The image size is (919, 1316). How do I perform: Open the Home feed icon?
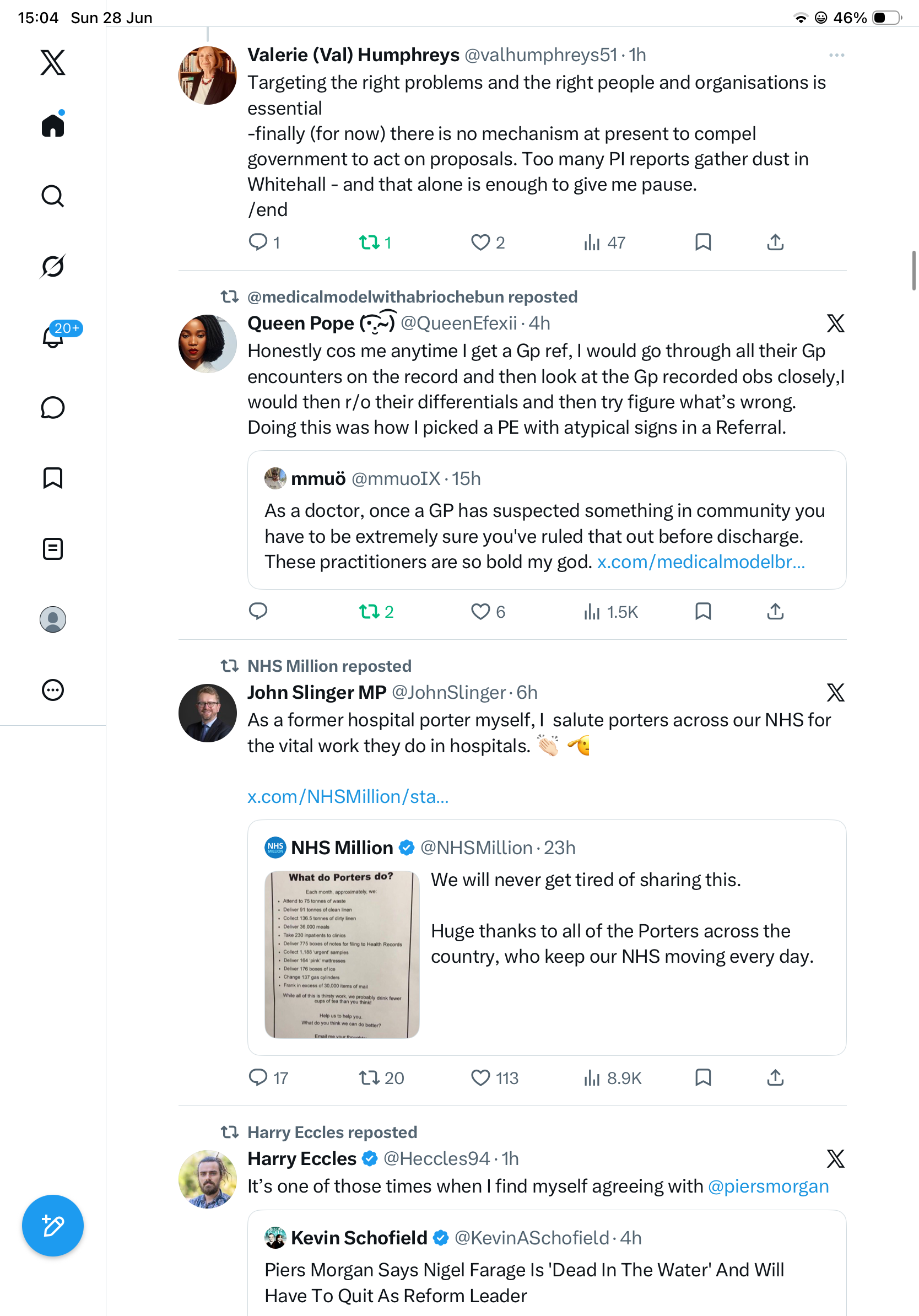(x=53, y=125)
